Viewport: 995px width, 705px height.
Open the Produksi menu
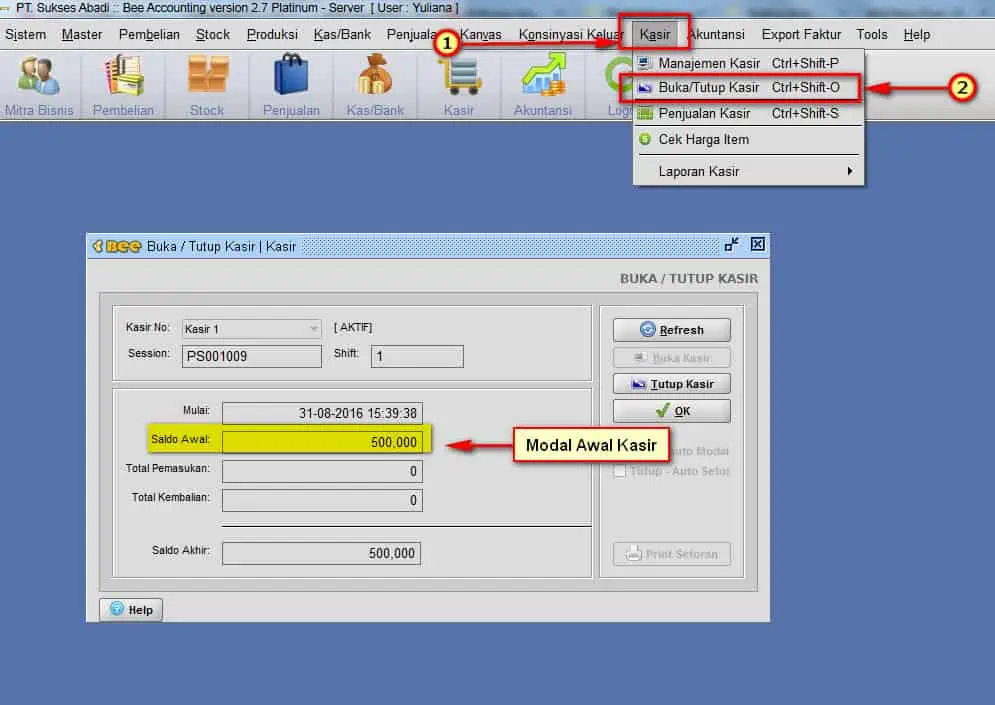pos(272,34)
